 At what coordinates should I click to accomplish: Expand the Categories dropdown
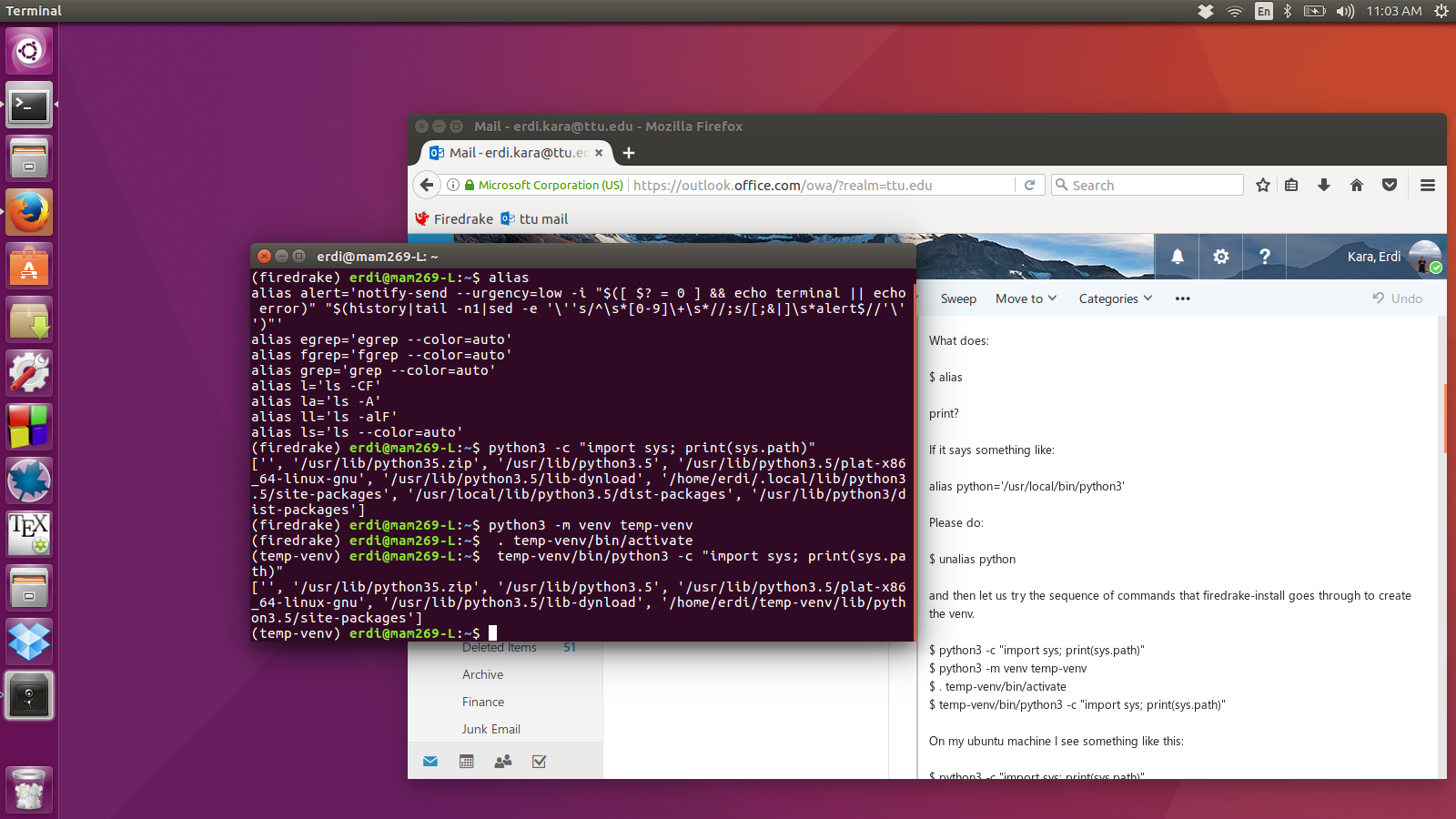(x=1115, y=298)
